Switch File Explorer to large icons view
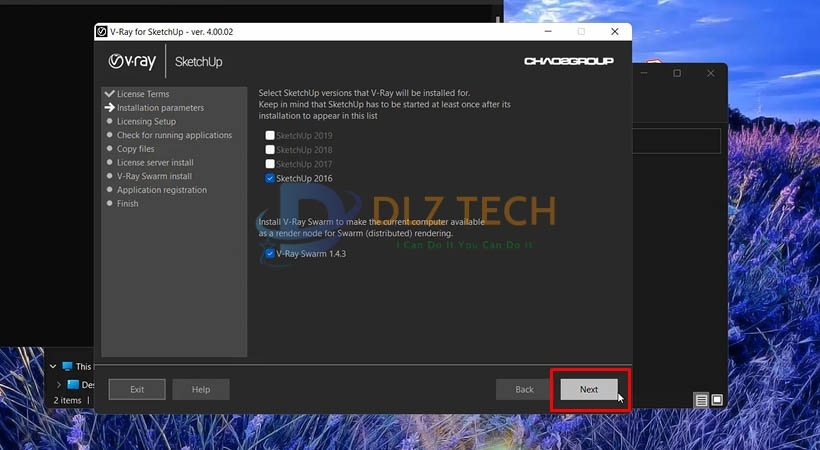Screen dimensions: 820x450 pyautogui.click(x=717, y=400)
